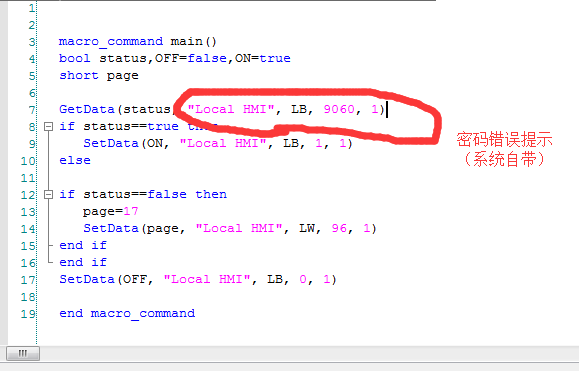Click the else keyword on line 10
The height and width of the screenshot is (371, 579).
tap(75, 161)
